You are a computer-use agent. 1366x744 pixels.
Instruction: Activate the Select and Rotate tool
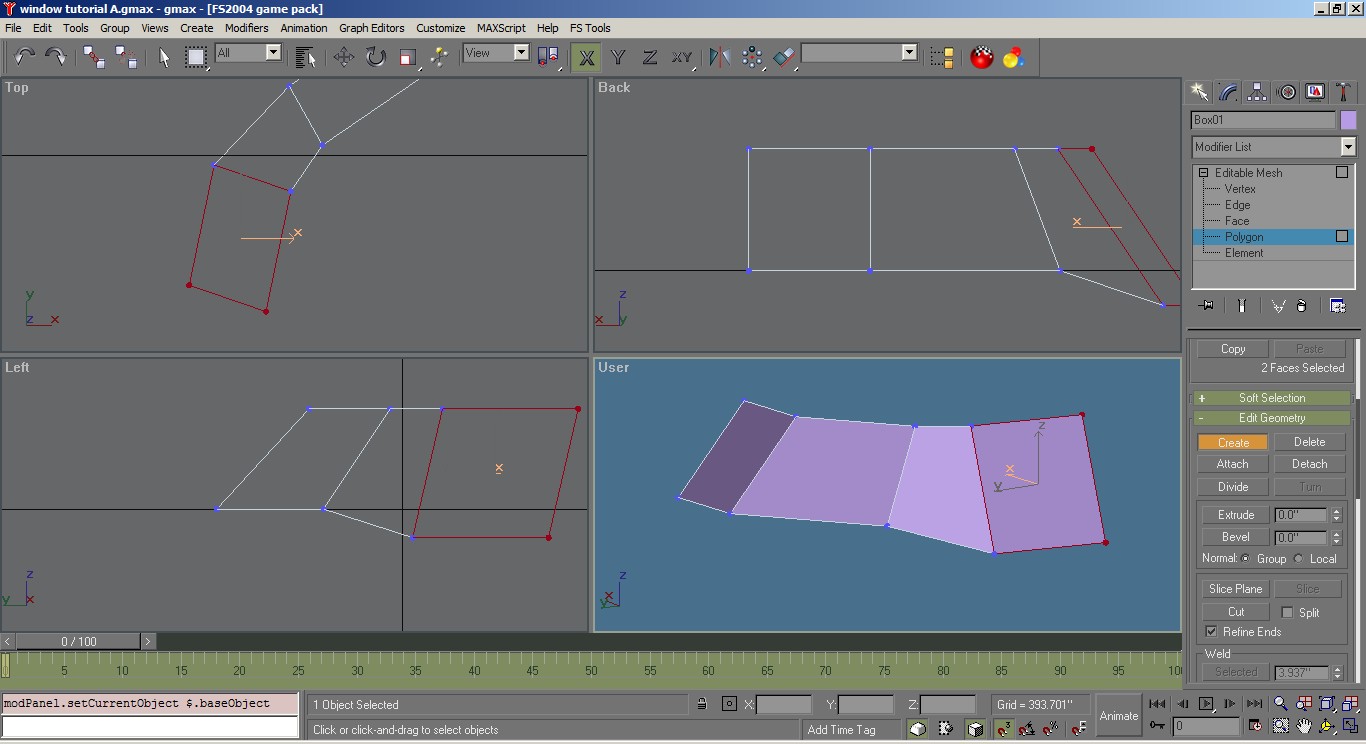(376, 57)
